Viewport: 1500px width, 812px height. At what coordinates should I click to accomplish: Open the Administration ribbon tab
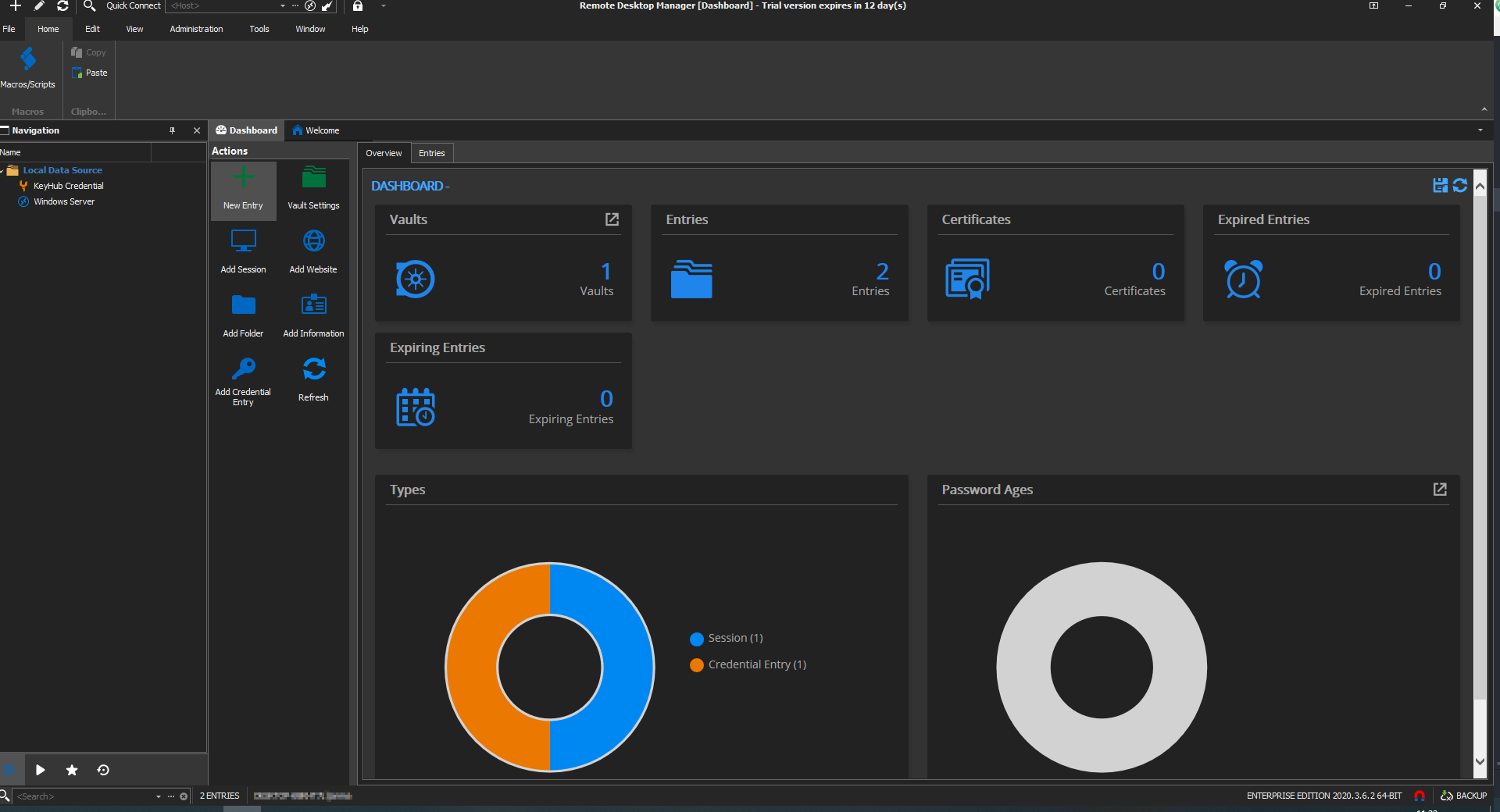pyautogui.click(x=196, y=29)
